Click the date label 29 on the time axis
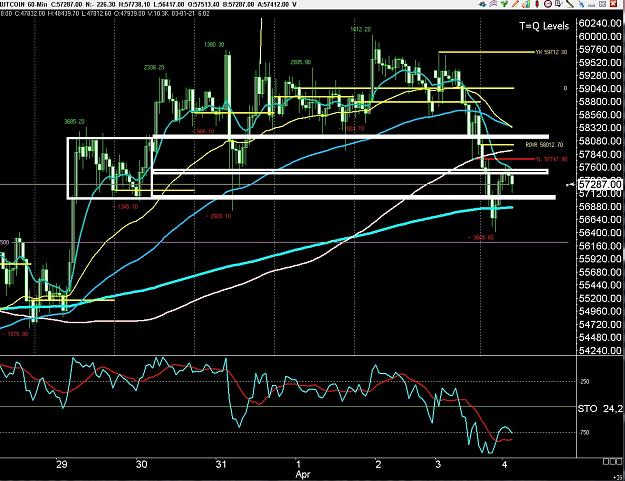 pos(62,465)
